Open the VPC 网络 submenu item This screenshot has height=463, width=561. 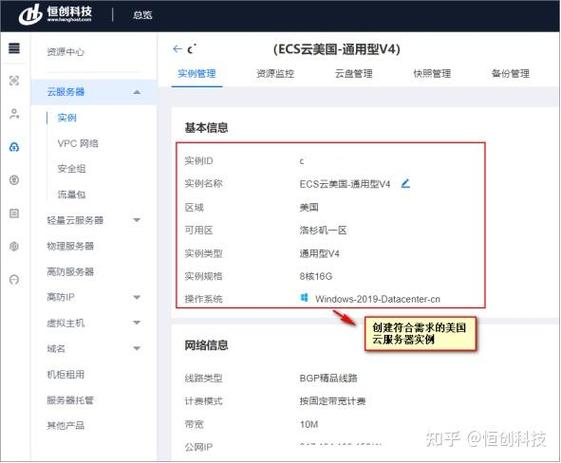[78, 143]
